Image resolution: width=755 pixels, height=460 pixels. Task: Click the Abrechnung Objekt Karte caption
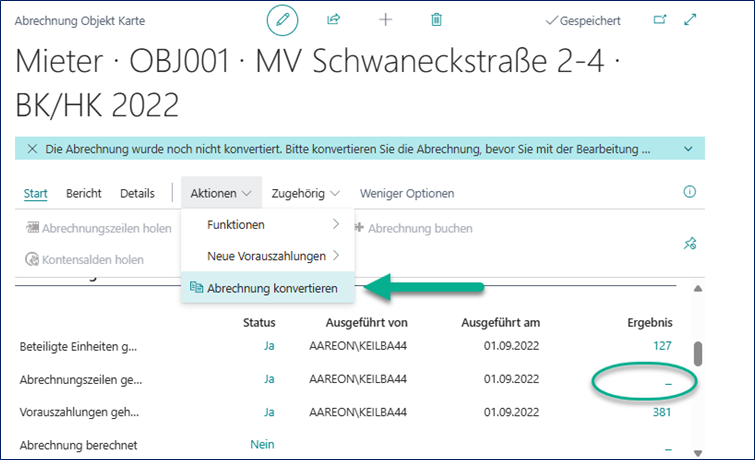pyautogui.click(x=79, y=21)
